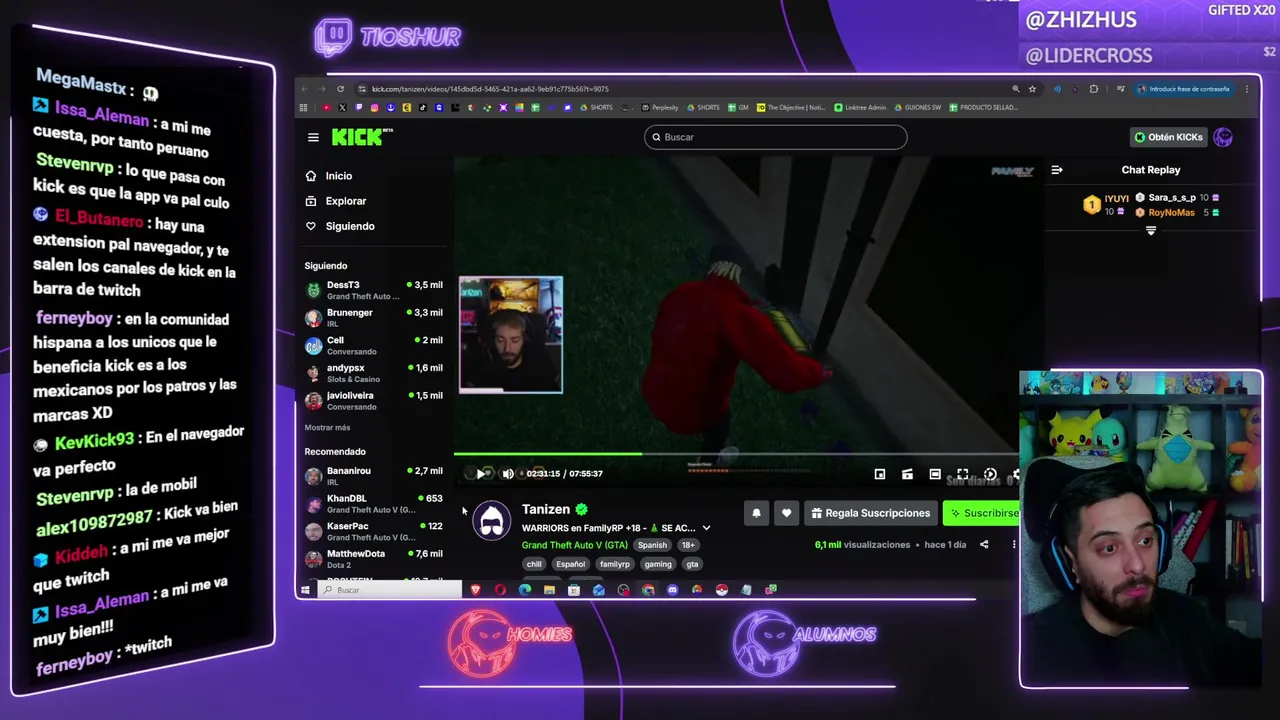The image size is (1280, 720).
Task: Select the Spanish language tag
Action: 652,545
